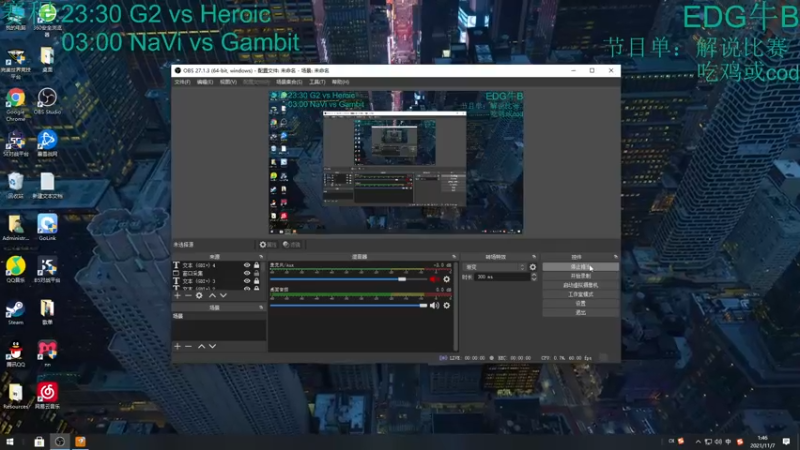Show hidden system tray icons chevron
This screenshot has width=800, height=450.
(x=697, y=442)
